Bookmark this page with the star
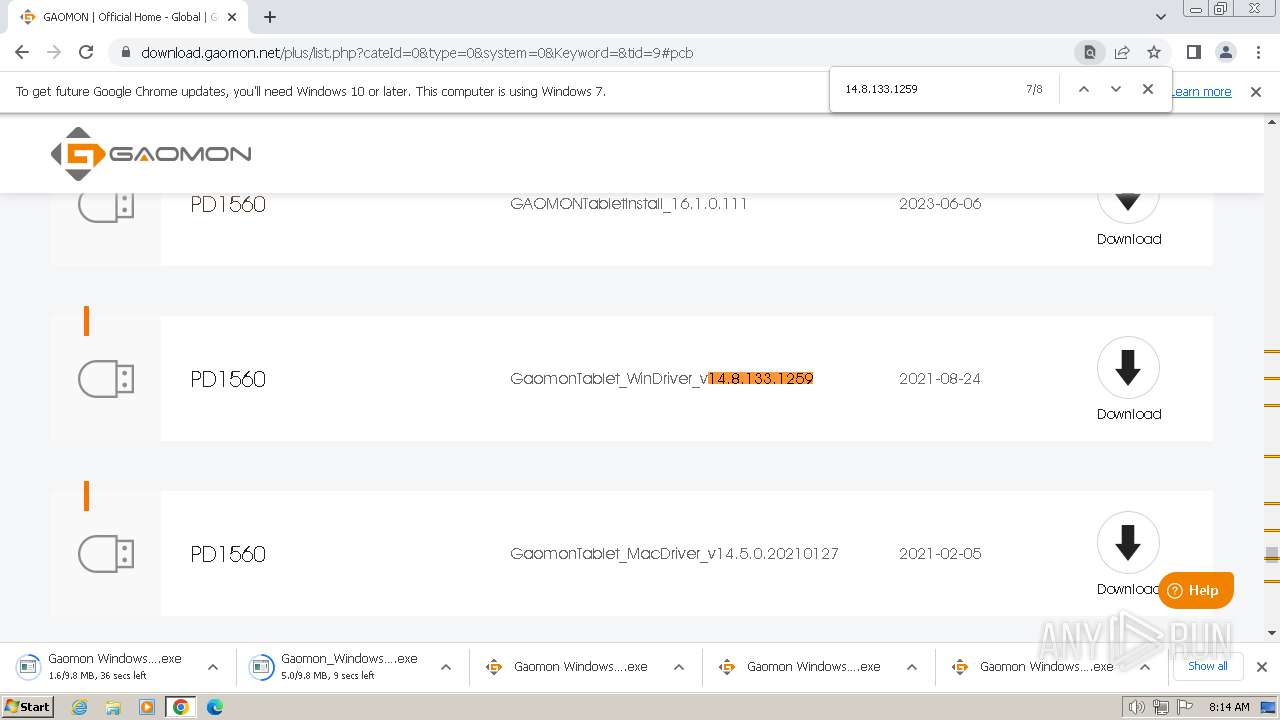Viewport: 1280px width, 720px height. click(1154, 52)
